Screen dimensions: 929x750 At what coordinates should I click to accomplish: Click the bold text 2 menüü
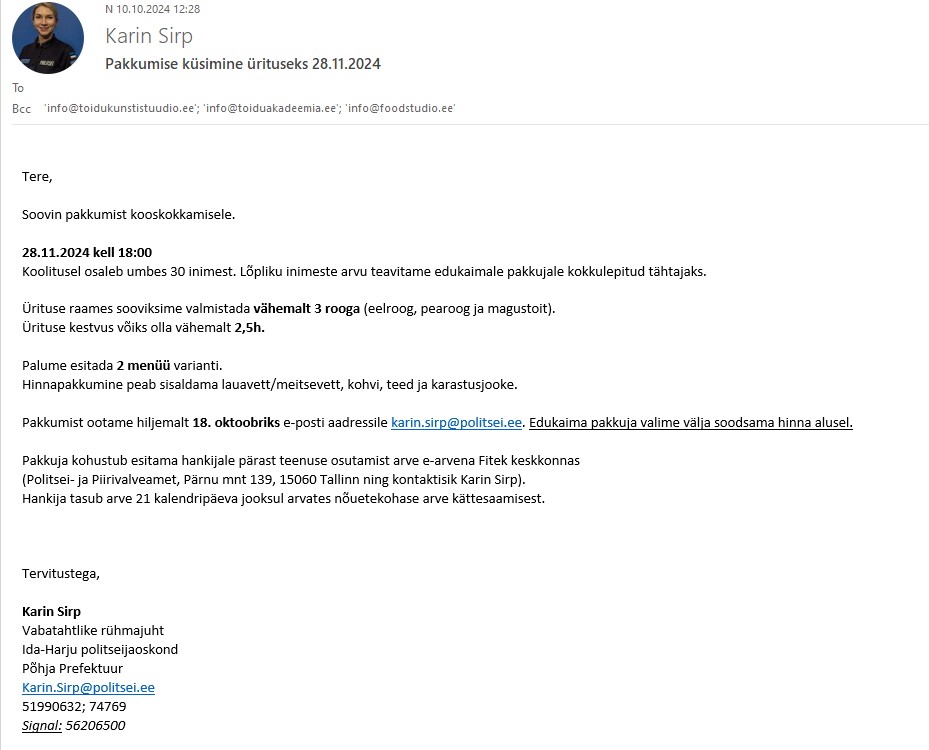[x=143, y=366]
